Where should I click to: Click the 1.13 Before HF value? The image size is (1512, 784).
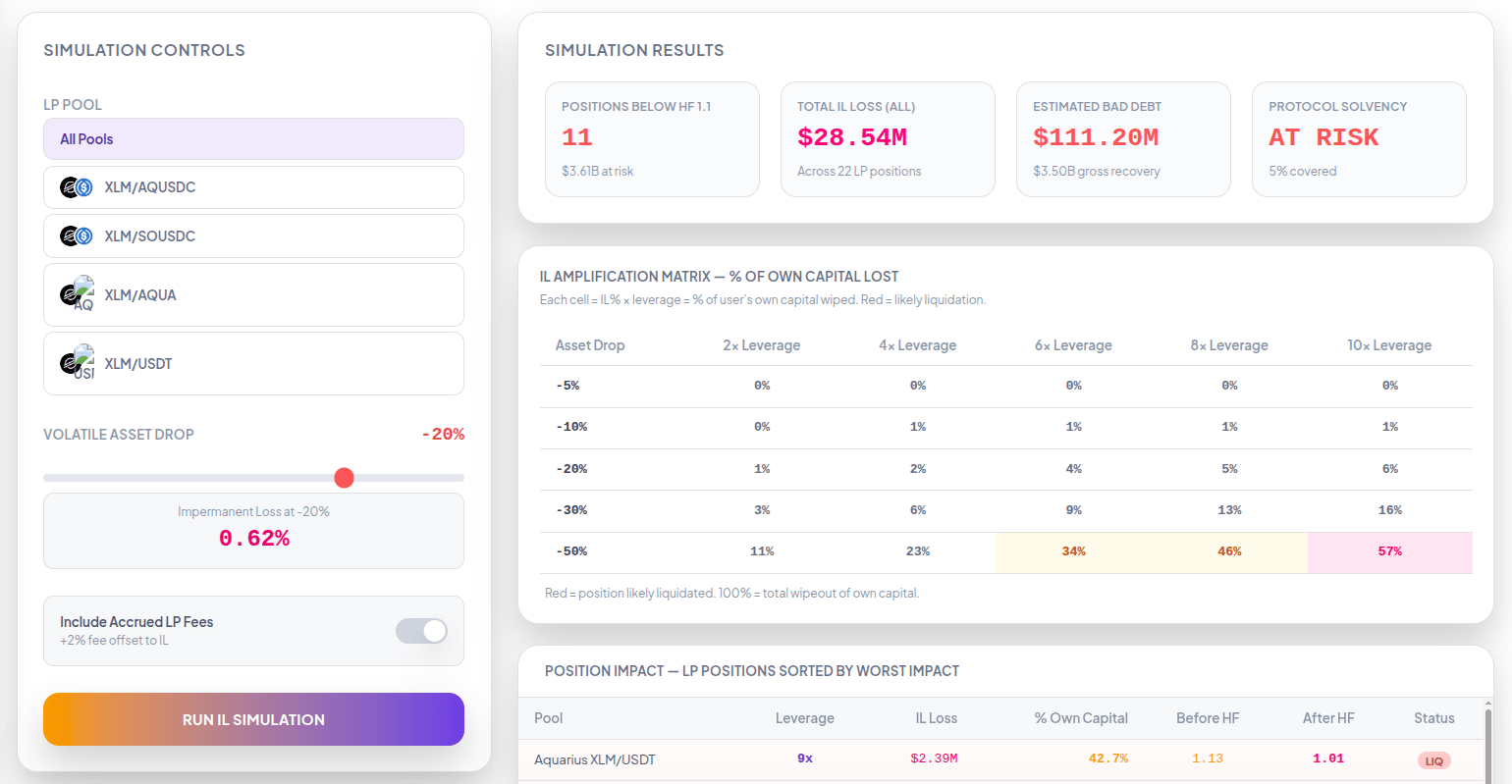(x=1208, y=758)
